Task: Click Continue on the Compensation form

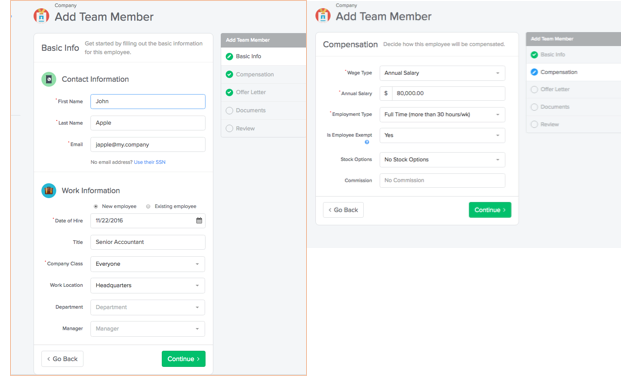Action: [490, 210]
